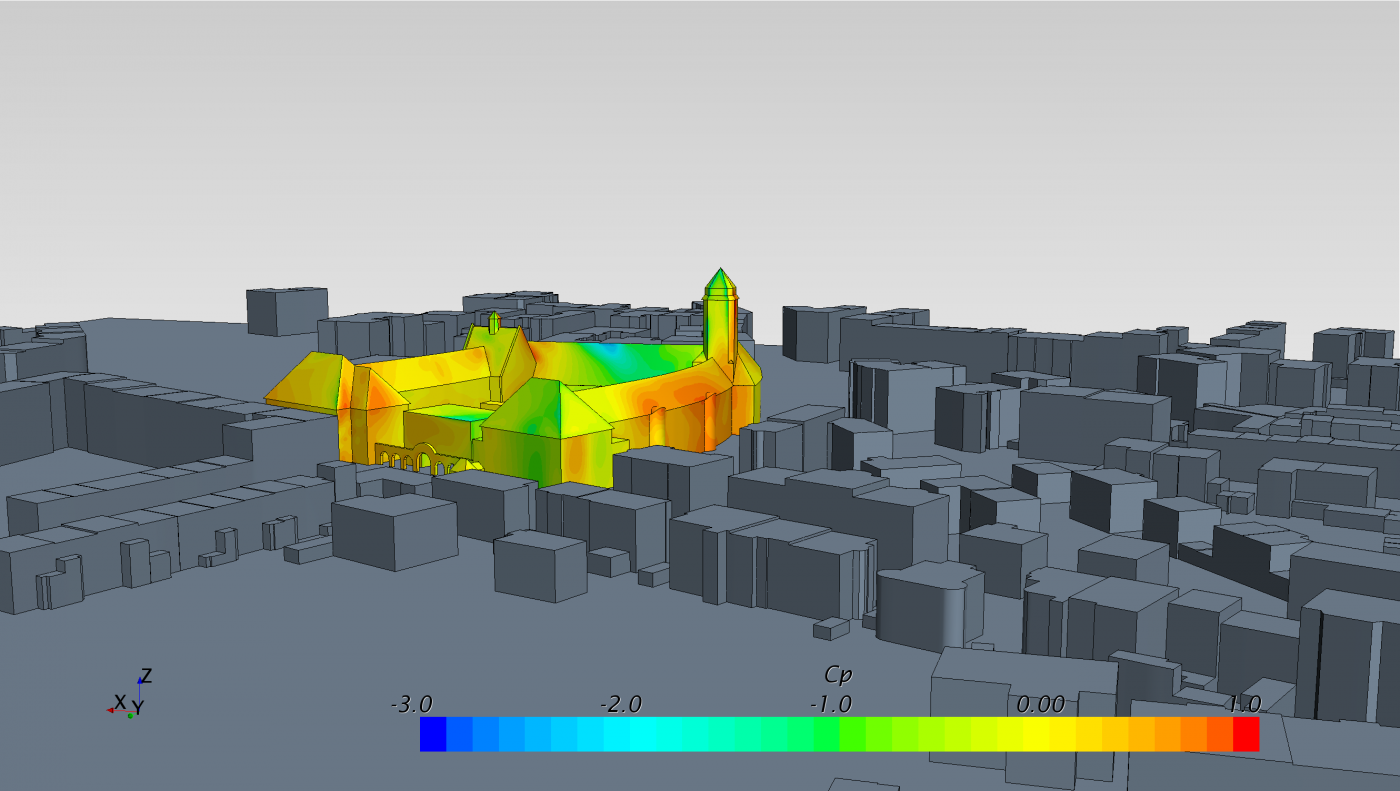Pick the yellow segment of the Cp color bar
Image resolution: width=1400 pixels, height=791 pixels.
1040,734
